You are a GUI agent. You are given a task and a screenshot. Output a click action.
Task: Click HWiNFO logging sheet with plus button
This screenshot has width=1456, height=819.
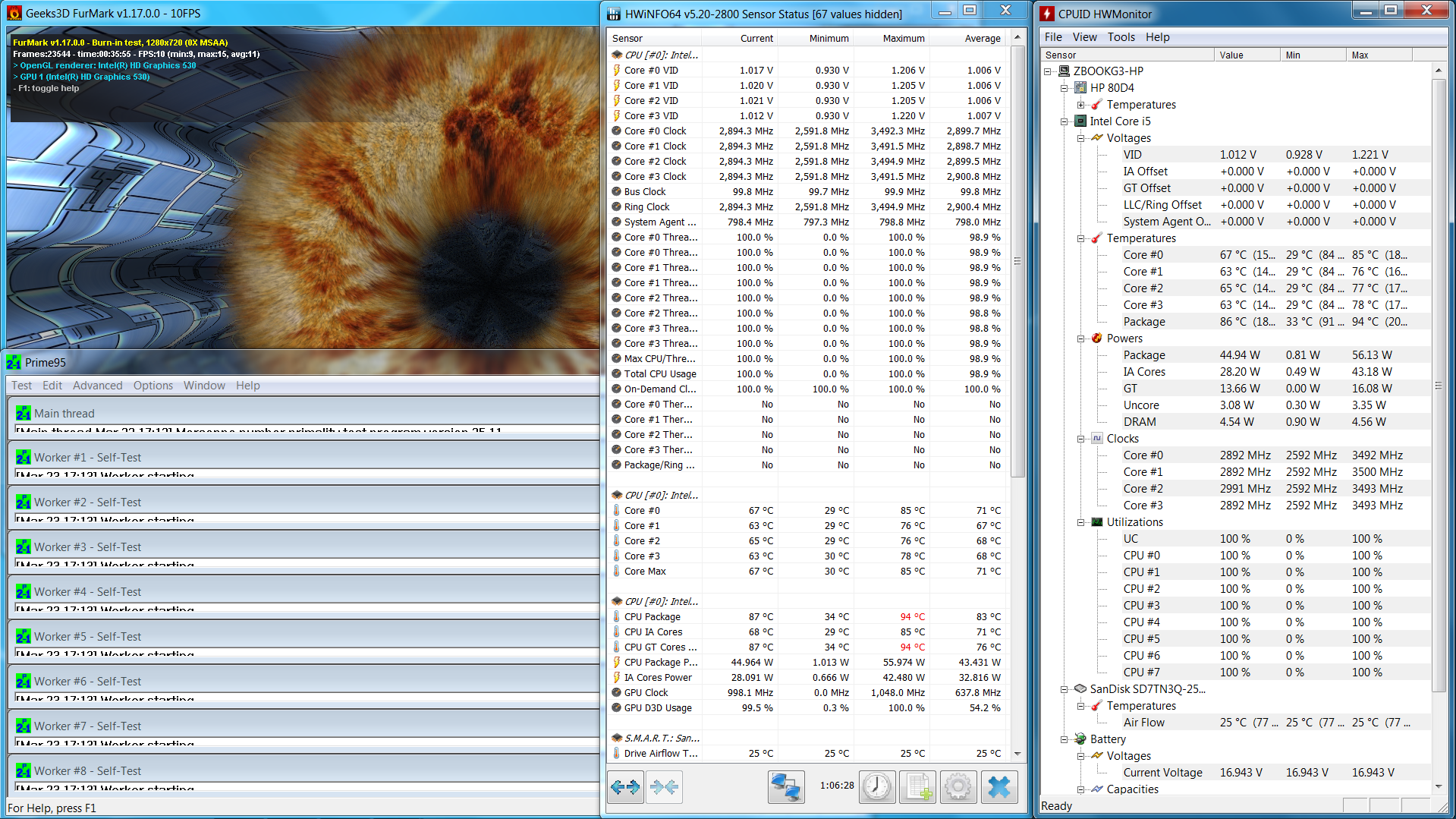918,786
